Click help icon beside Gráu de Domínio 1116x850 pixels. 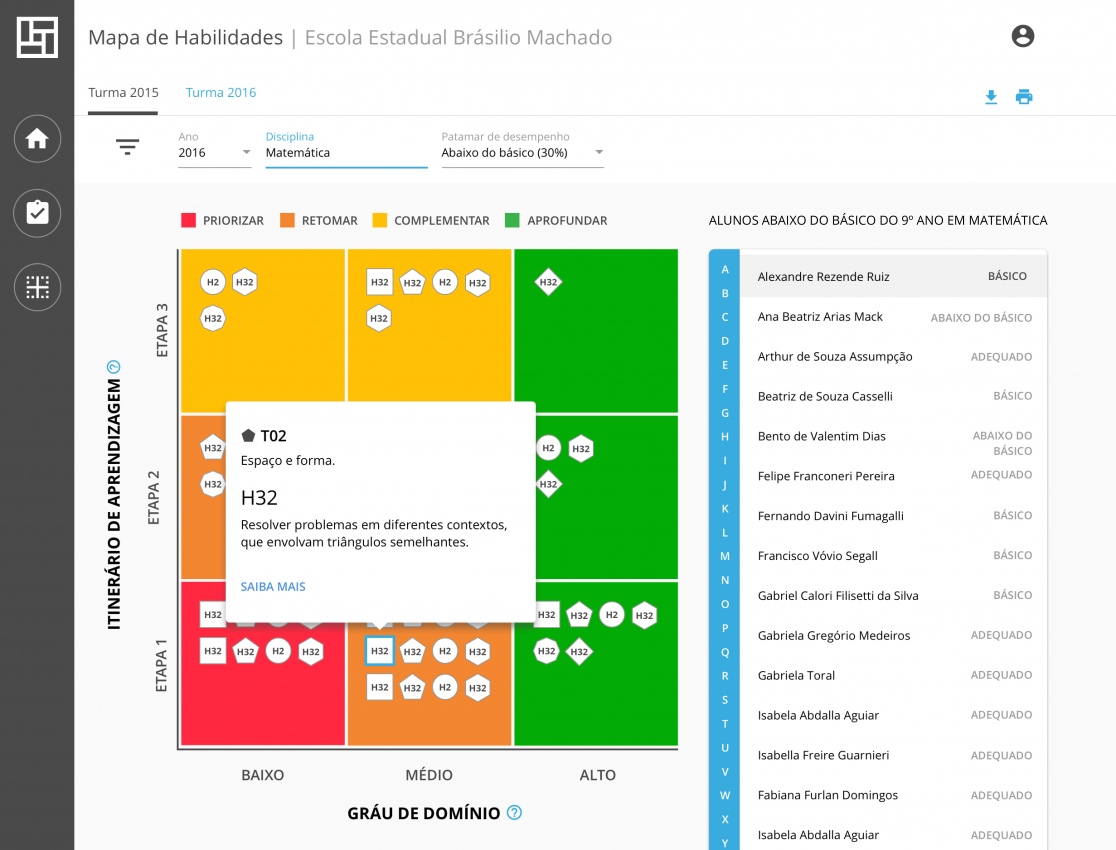pos(515,812)
